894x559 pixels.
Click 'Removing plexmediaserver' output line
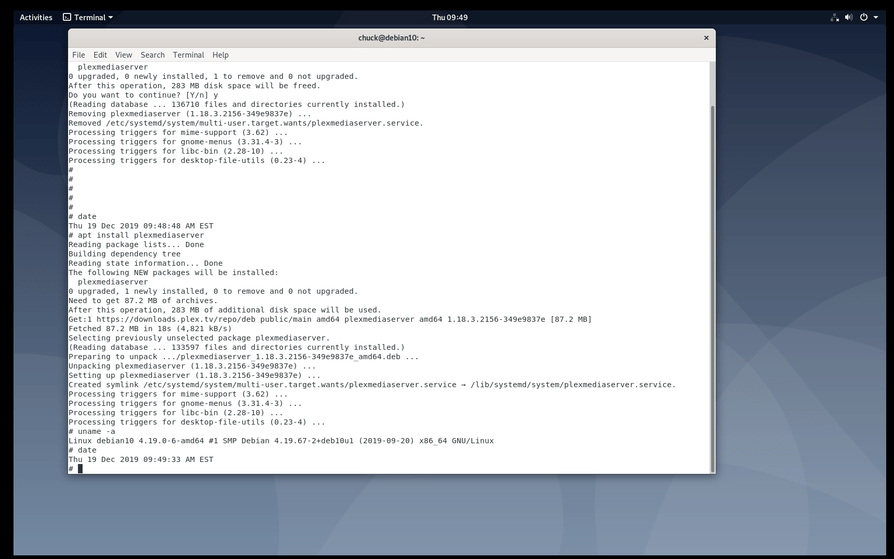(x=192, y=114)
